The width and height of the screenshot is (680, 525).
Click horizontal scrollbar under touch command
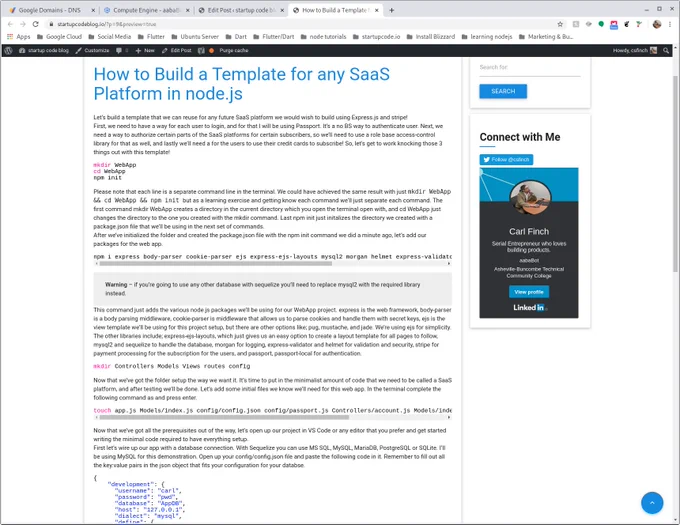224,417
